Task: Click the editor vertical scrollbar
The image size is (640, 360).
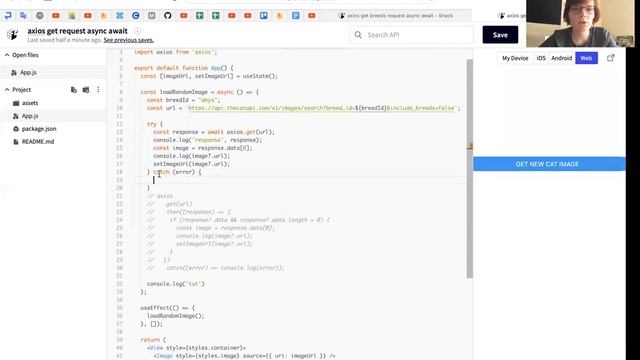Action: (x=470, y=168)
